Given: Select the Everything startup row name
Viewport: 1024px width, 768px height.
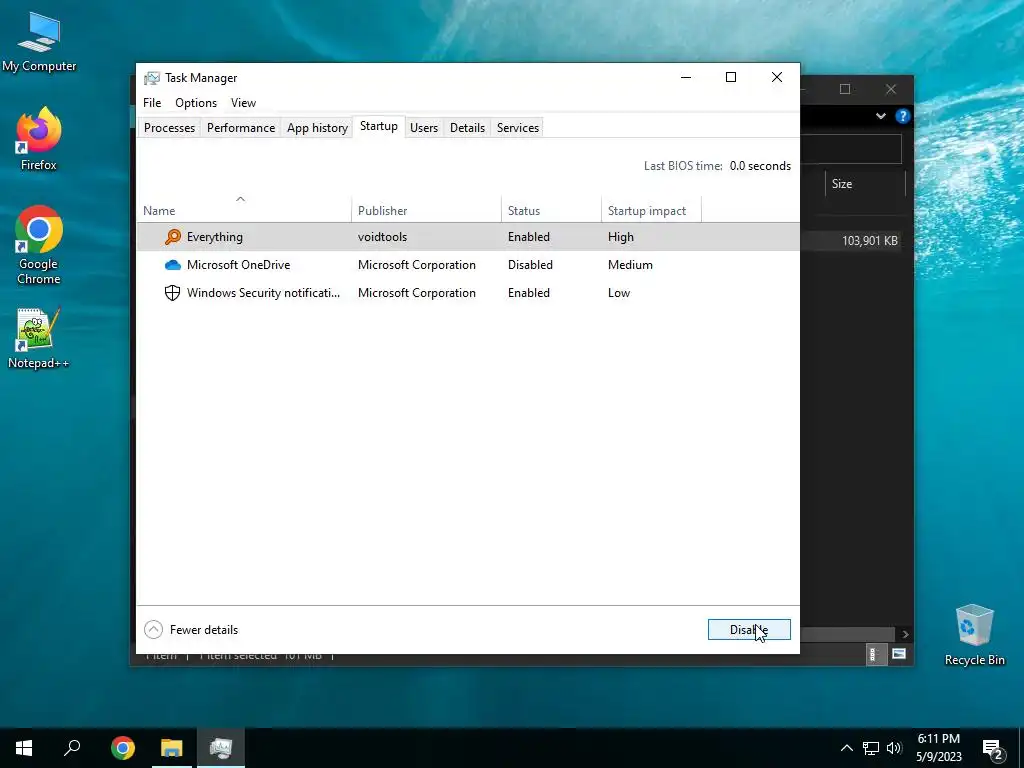Looking at the screenshot, I should (215, 236).
